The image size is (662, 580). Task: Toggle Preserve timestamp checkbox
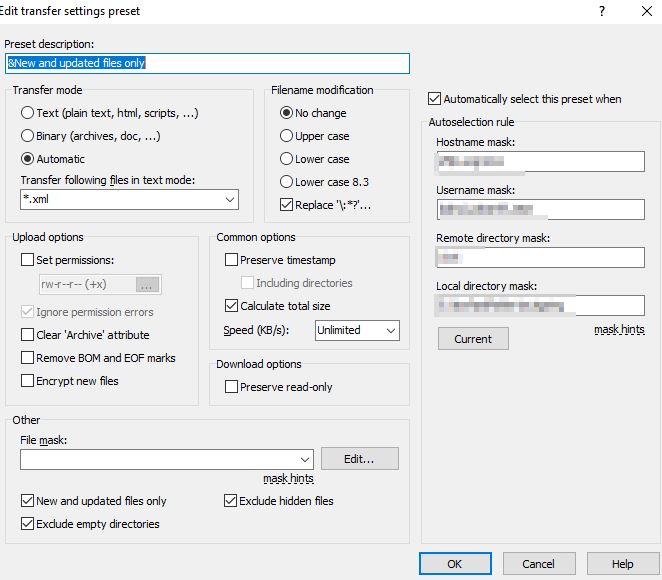pyautogui.click(x=232, y=260)
